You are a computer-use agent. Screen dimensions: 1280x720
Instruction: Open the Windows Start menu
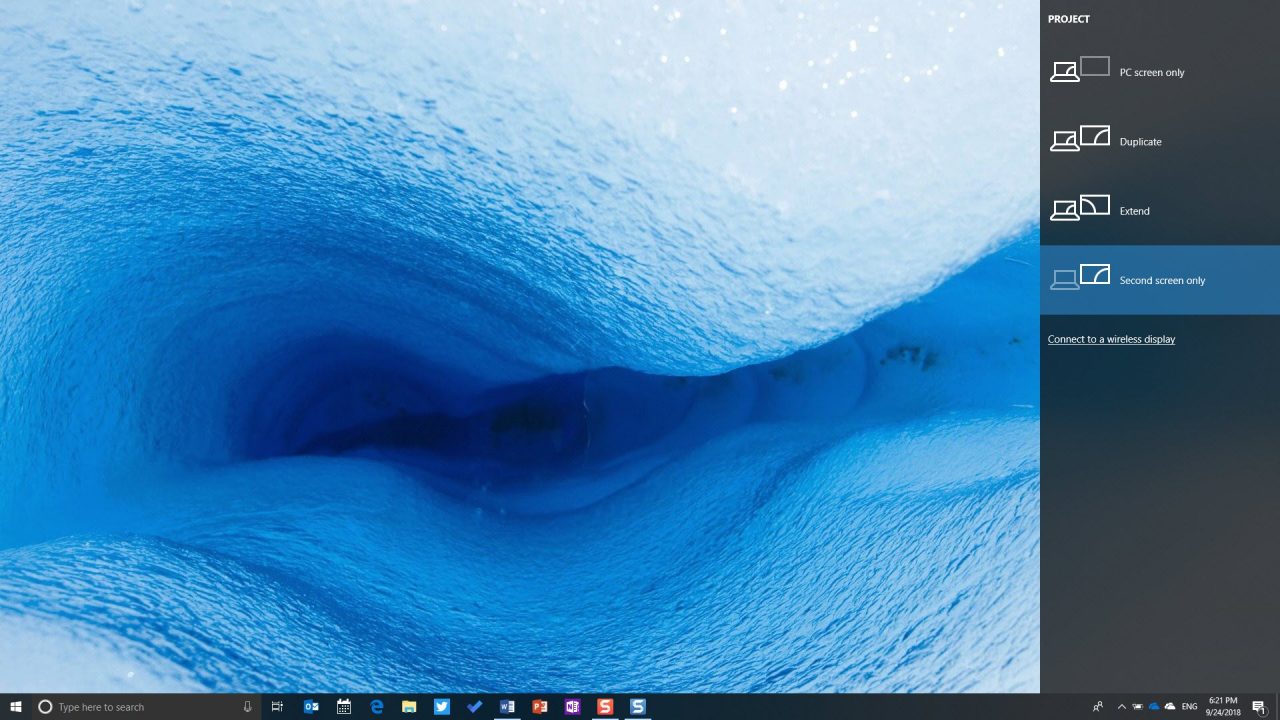point(16,707)
